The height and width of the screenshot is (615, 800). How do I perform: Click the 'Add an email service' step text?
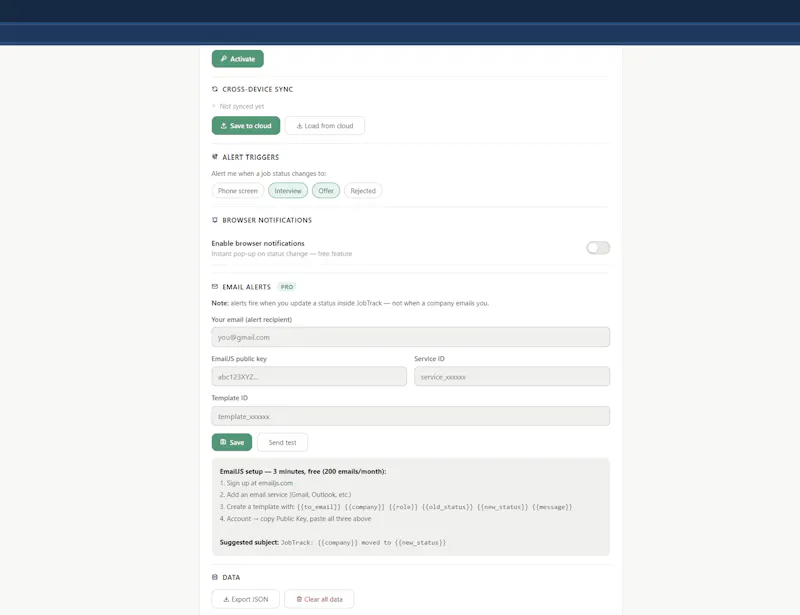coord(285,495)
